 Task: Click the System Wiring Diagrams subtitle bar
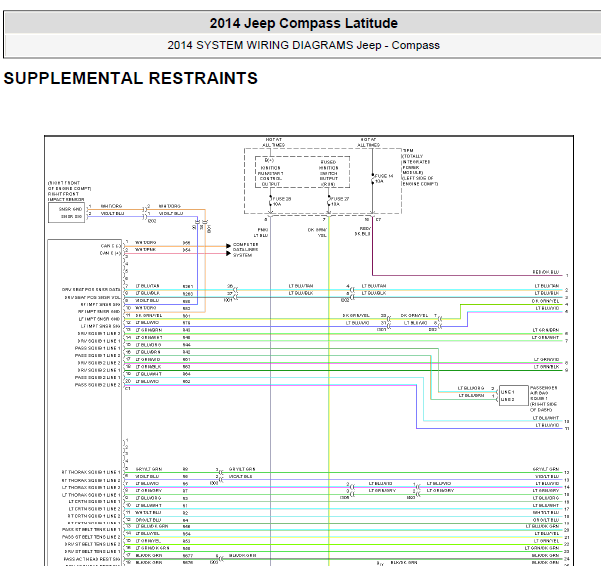click(304, 45)
